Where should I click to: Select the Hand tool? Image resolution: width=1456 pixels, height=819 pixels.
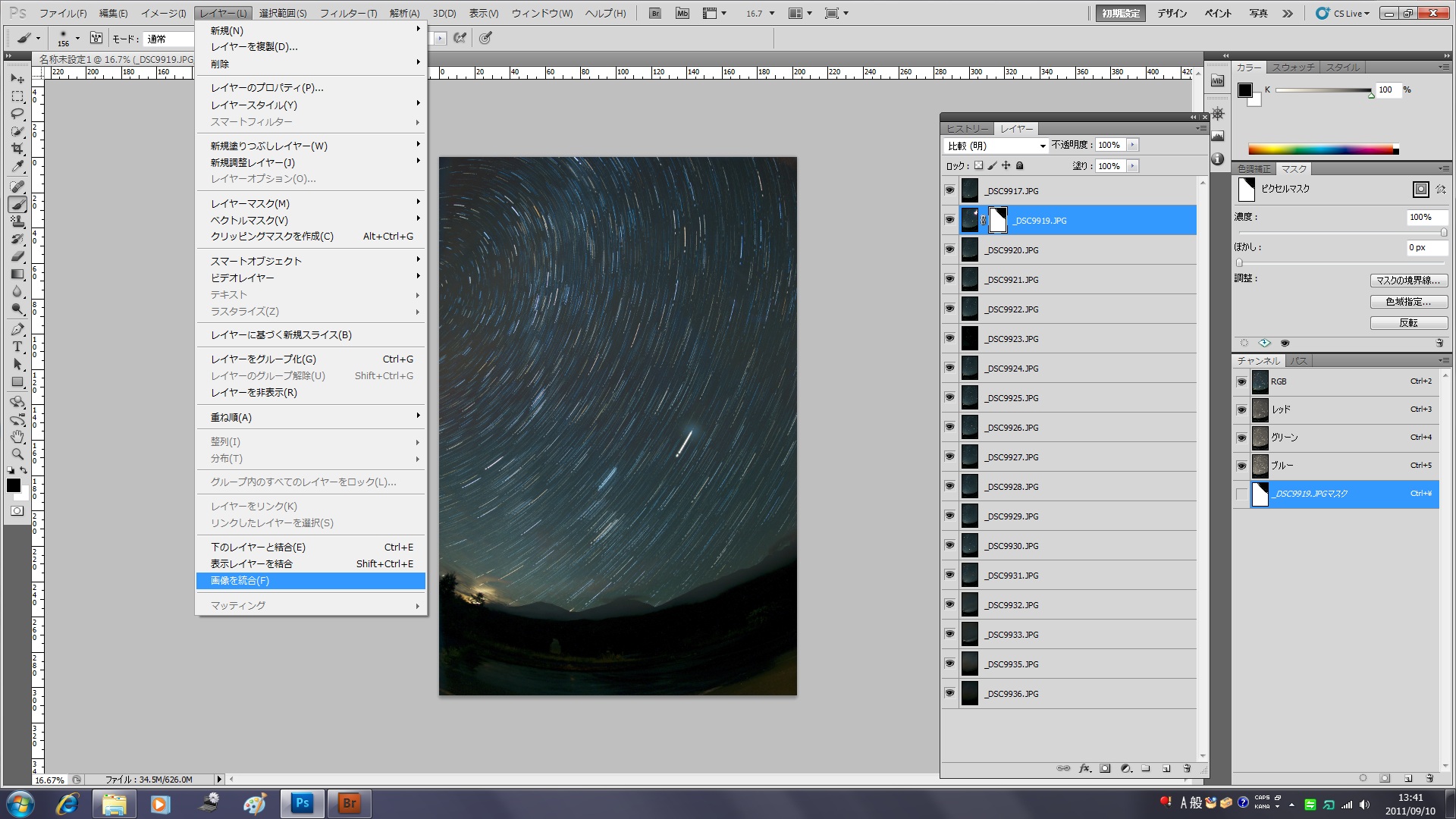tap(17, 437)
